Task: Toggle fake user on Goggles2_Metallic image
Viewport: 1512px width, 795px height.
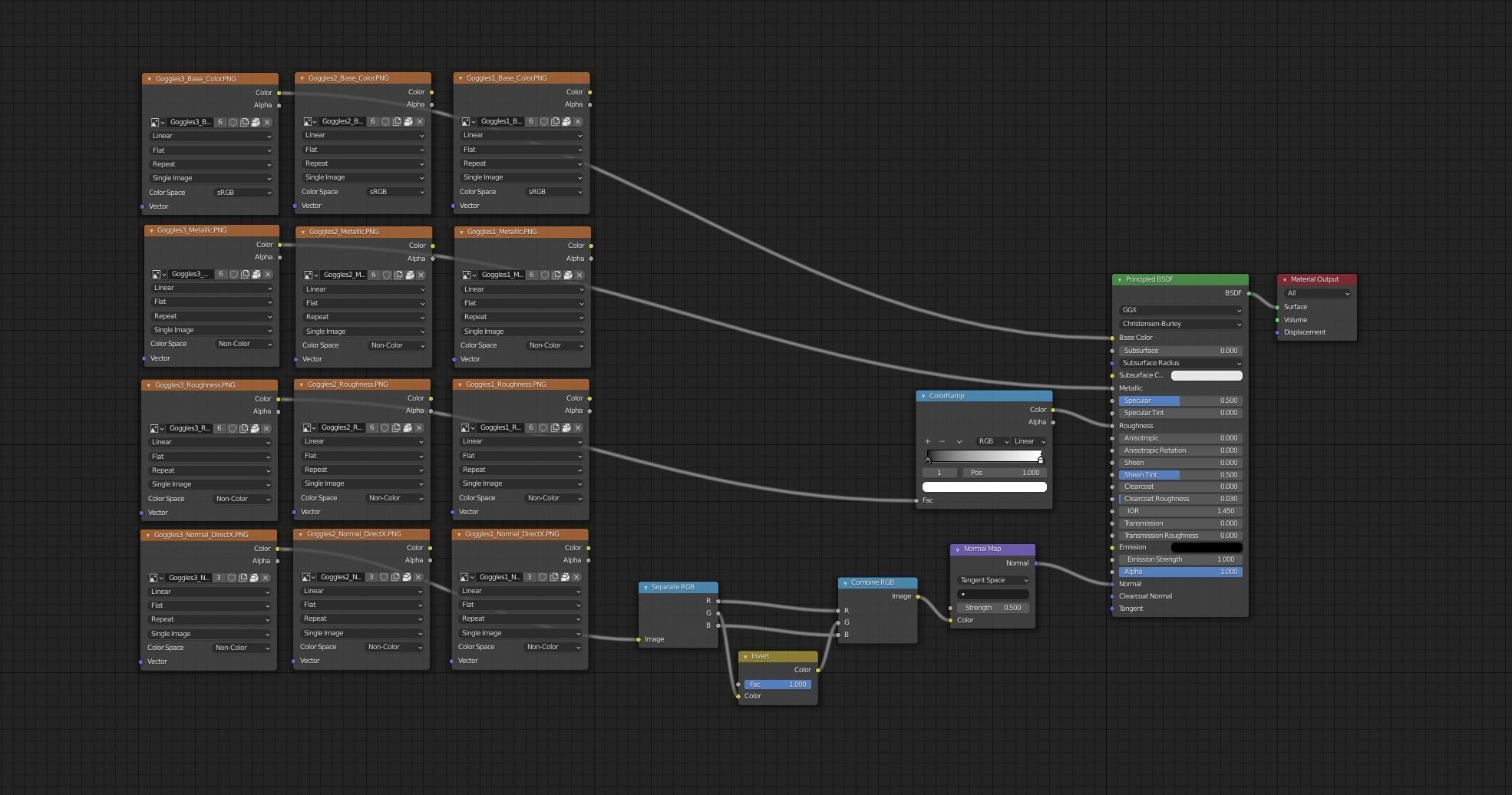Action: (x=387, y=275)
